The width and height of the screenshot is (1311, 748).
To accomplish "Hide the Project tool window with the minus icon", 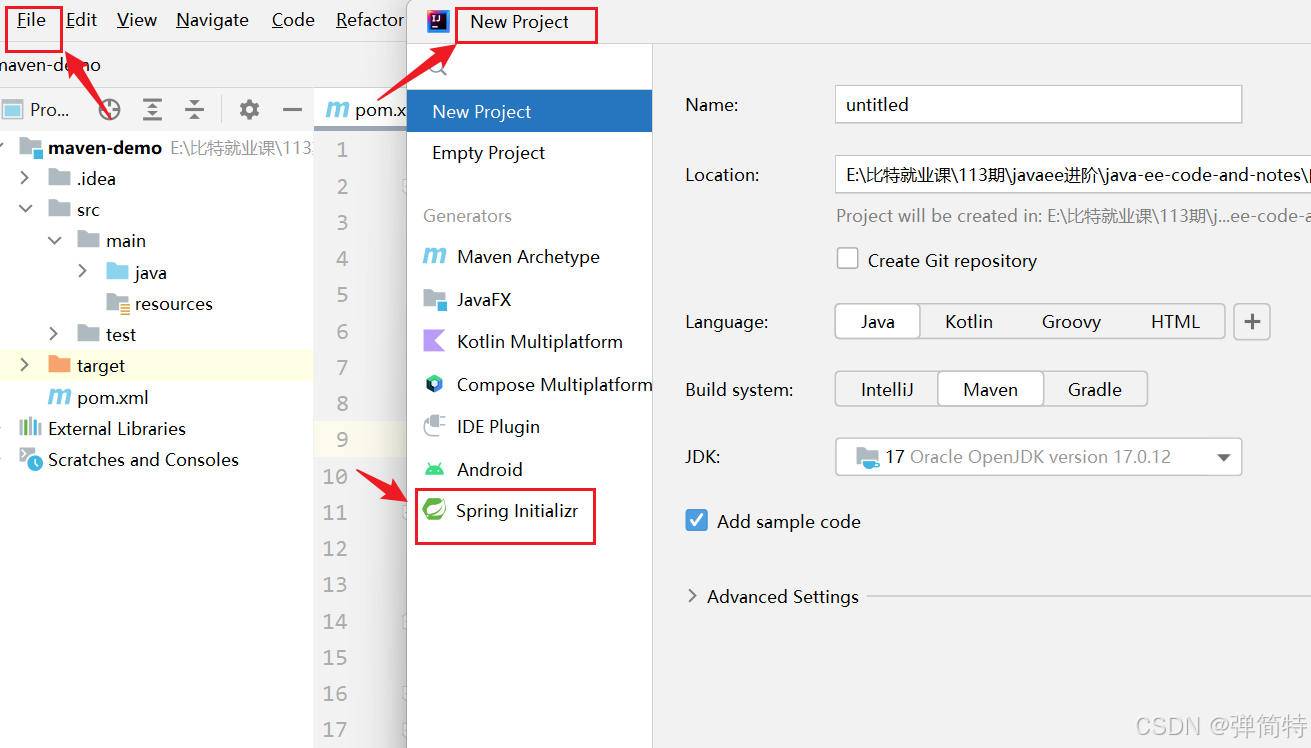I will [292, 109].
